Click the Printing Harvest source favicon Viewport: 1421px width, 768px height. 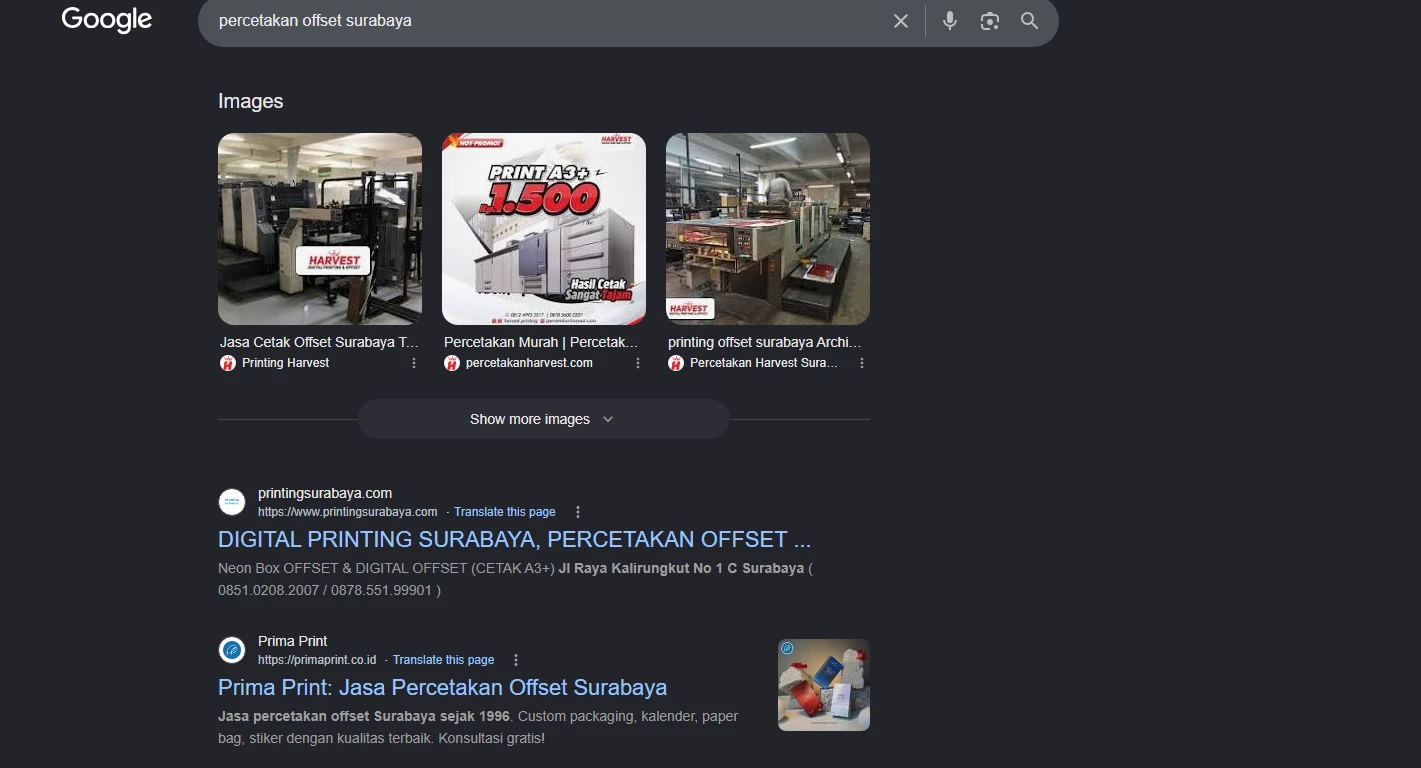[228, 363]
